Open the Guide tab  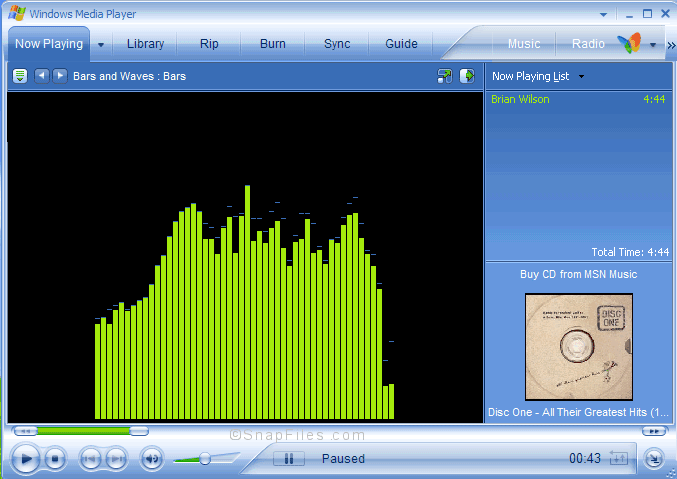(x=402, y=44)
